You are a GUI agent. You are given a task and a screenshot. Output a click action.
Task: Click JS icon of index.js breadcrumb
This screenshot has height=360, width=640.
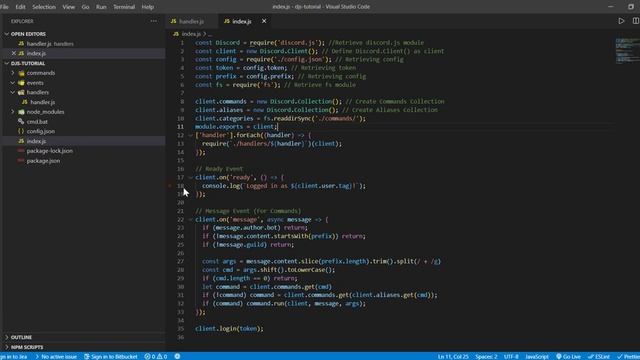176,34
